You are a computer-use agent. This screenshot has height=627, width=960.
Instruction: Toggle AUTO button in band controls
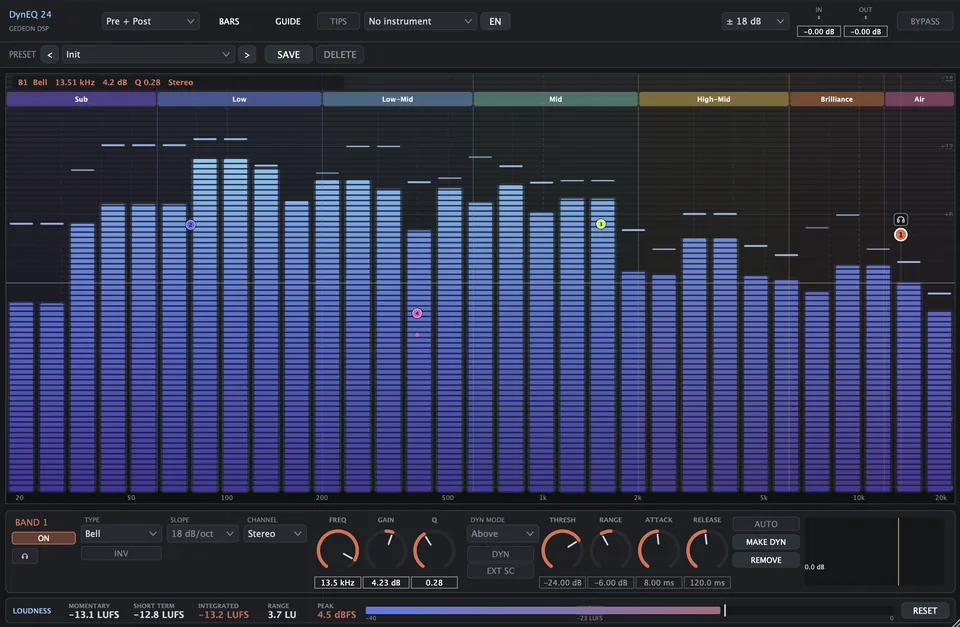(766, 524)
